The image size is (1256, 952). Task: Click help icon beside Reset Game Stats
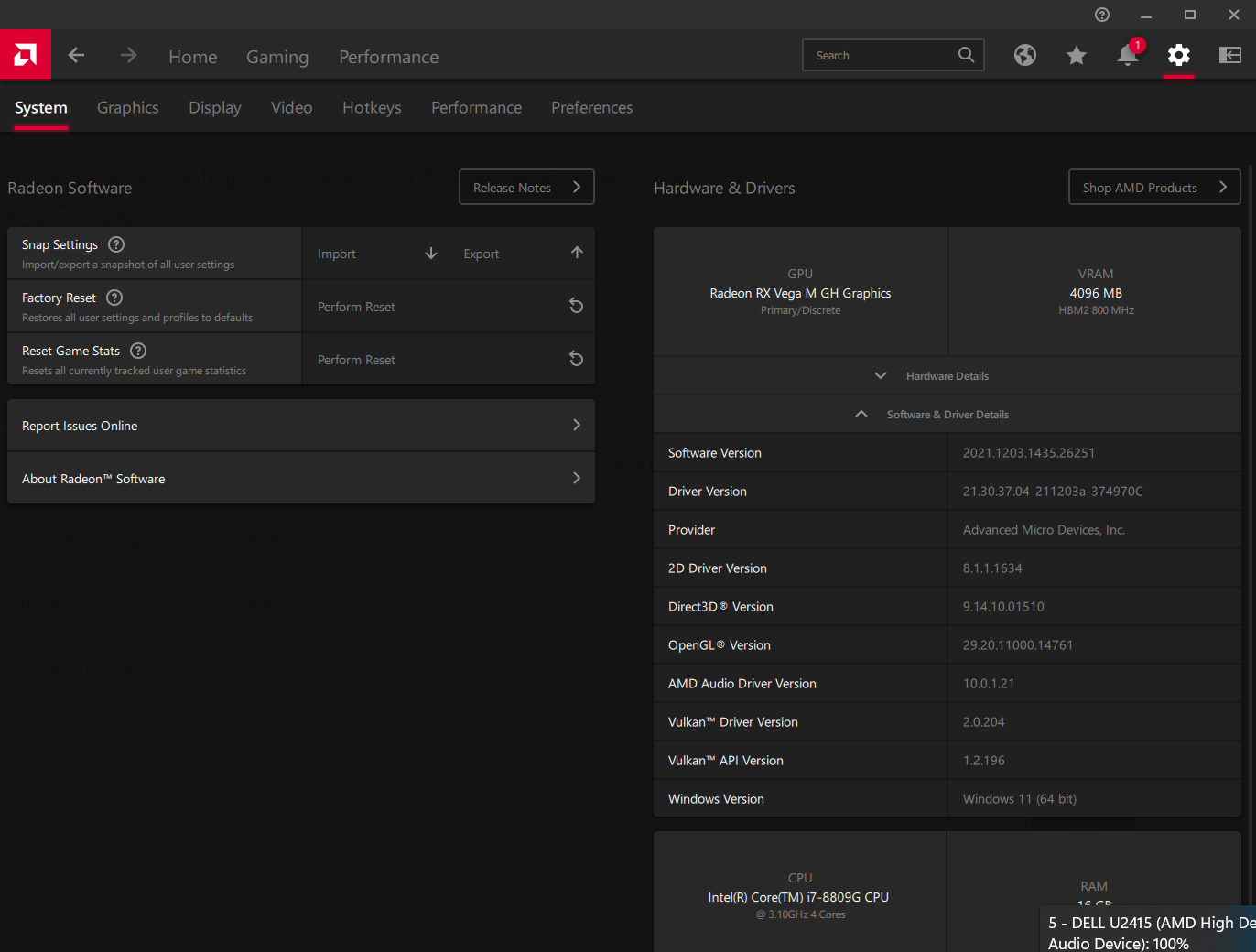click(x=138, y=351)
